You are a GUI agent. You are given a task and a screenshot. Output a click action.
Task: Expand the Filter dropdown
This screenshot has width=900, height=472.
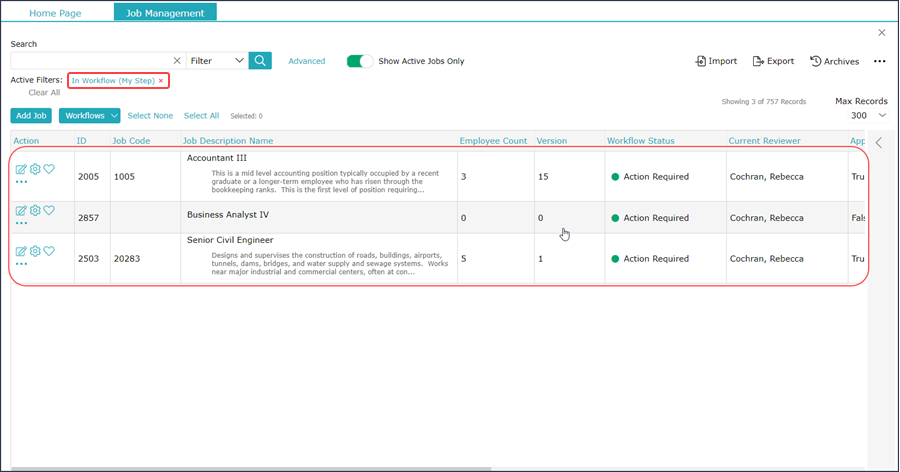(217, 61)
